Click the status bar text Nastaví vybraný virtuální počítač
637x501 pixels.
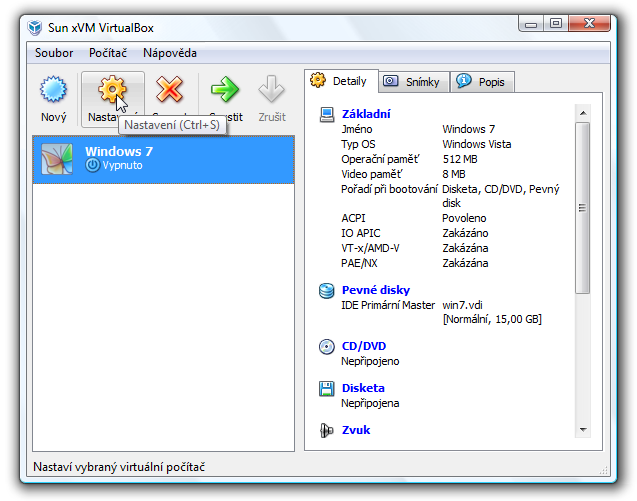coord(119,467)
